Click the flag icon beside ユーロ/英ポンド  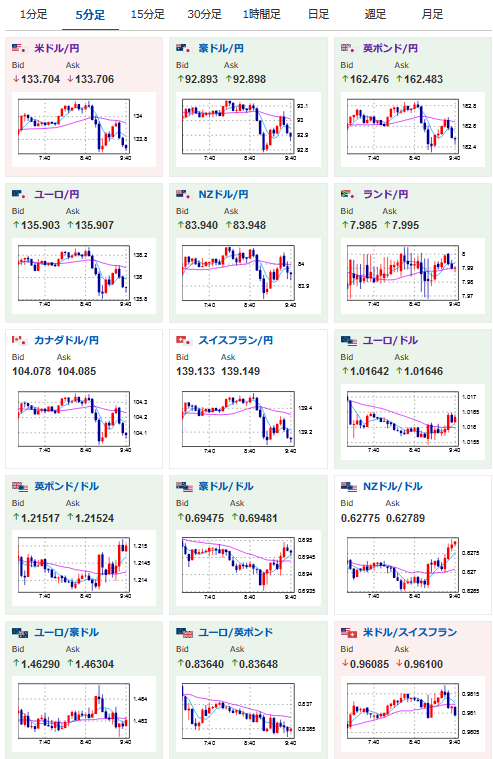pyautogui.click(x=185, y=633)
